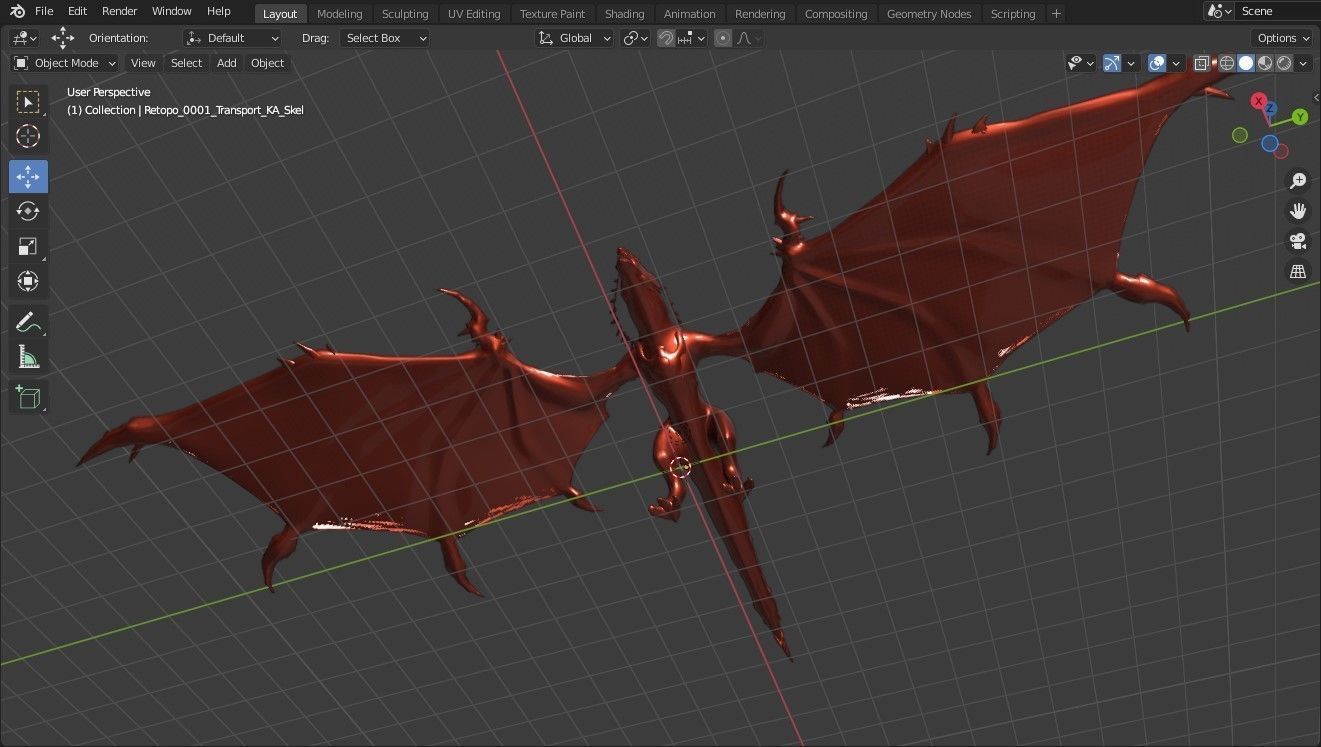
Task: Toggle proportional editing button
Action: click(723, 38)
